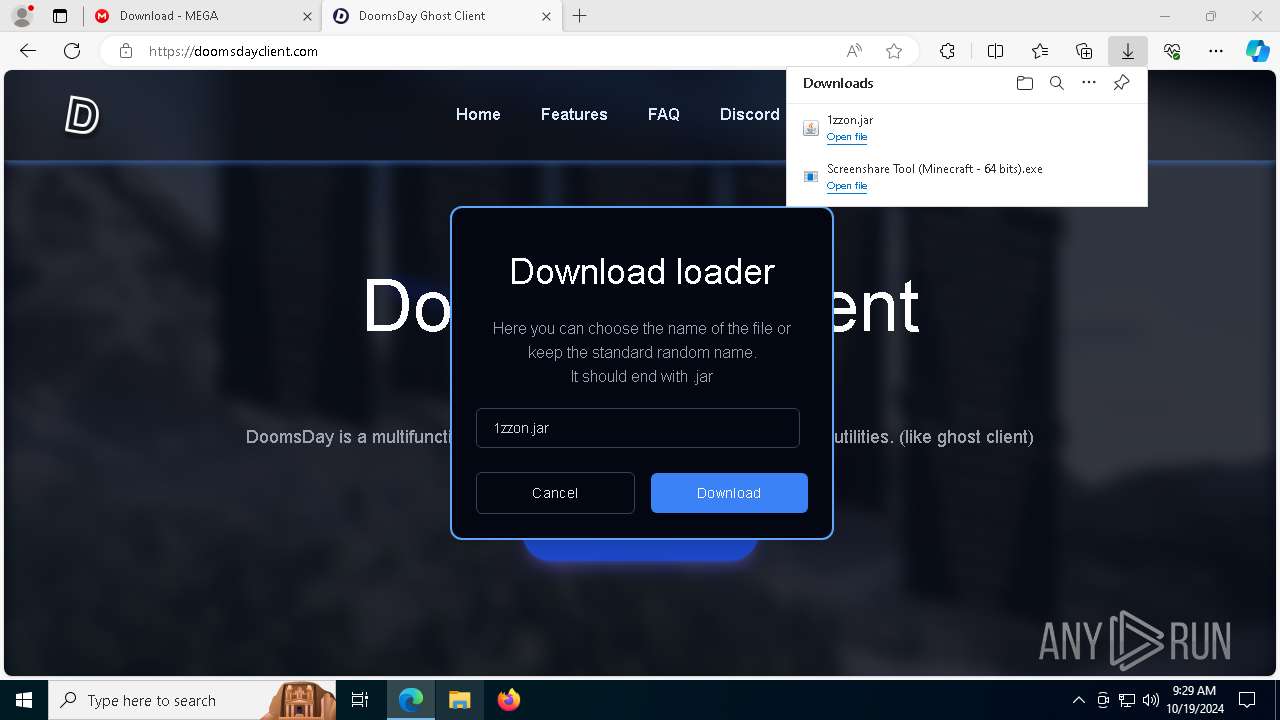Open the network tray icon
Viewport: 1280px width, 720px height.
[x=1127, y=700]
